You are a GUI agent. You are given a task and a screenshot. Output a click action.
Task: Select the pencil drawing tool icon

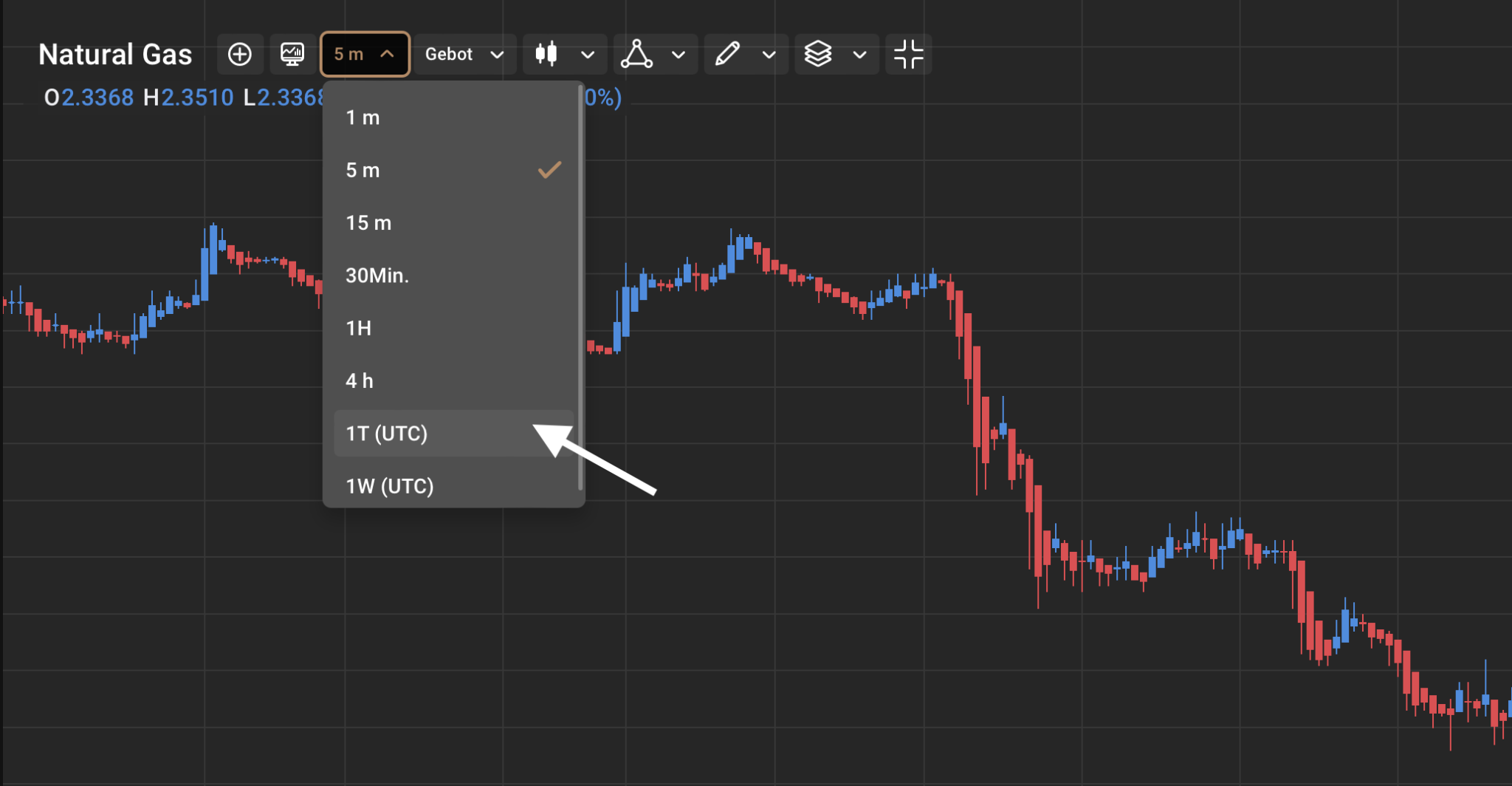coord(728,54)
